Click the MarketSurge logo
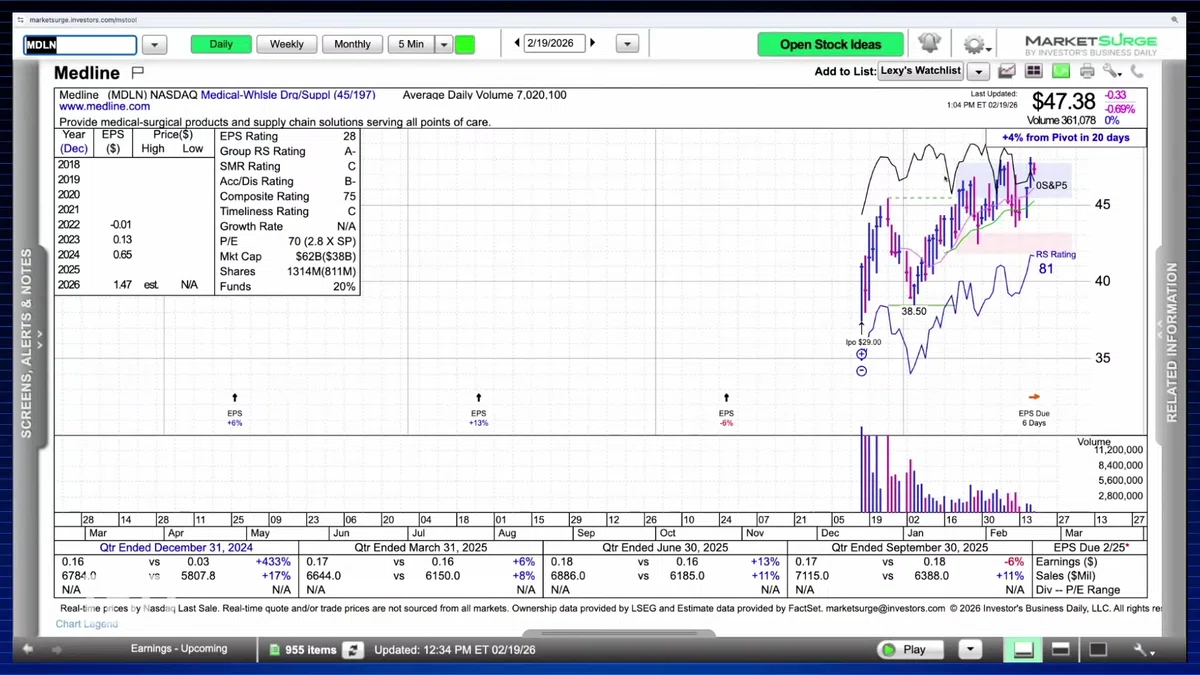1200x675 pixels. [1091, 45]
